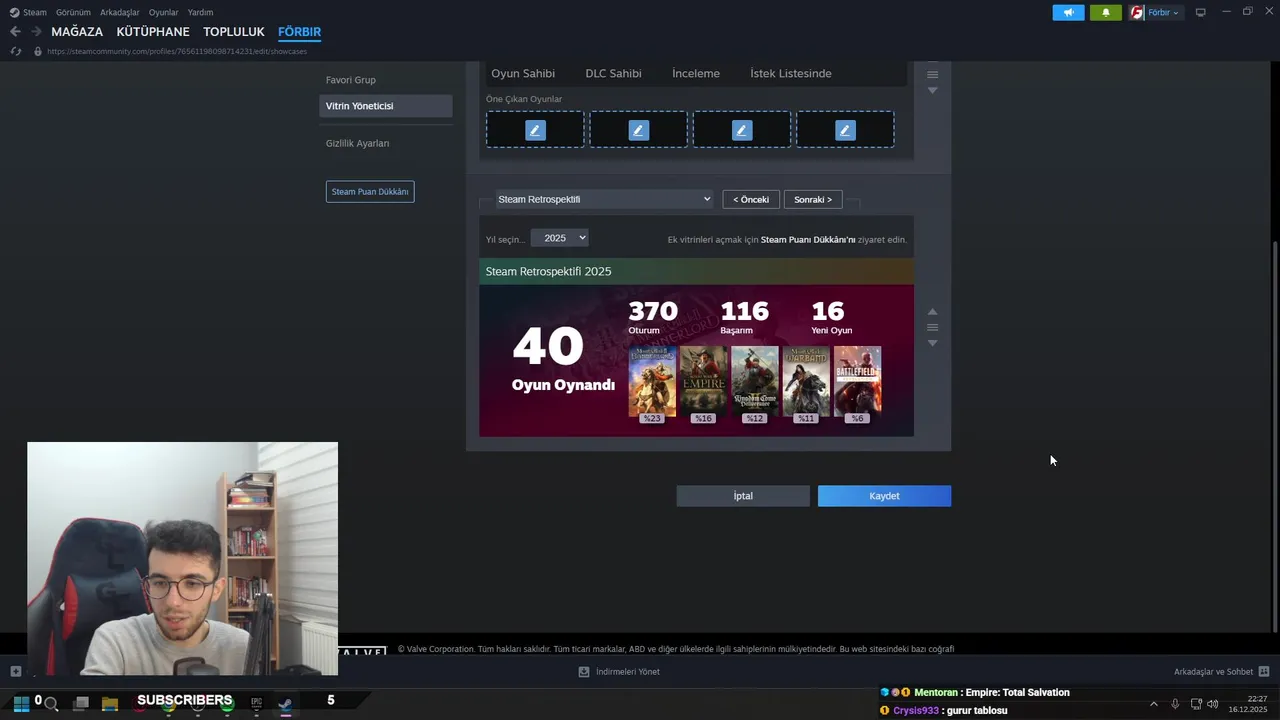Move the Steam Retrospektifi showcase down

click(x=932, y=343)
